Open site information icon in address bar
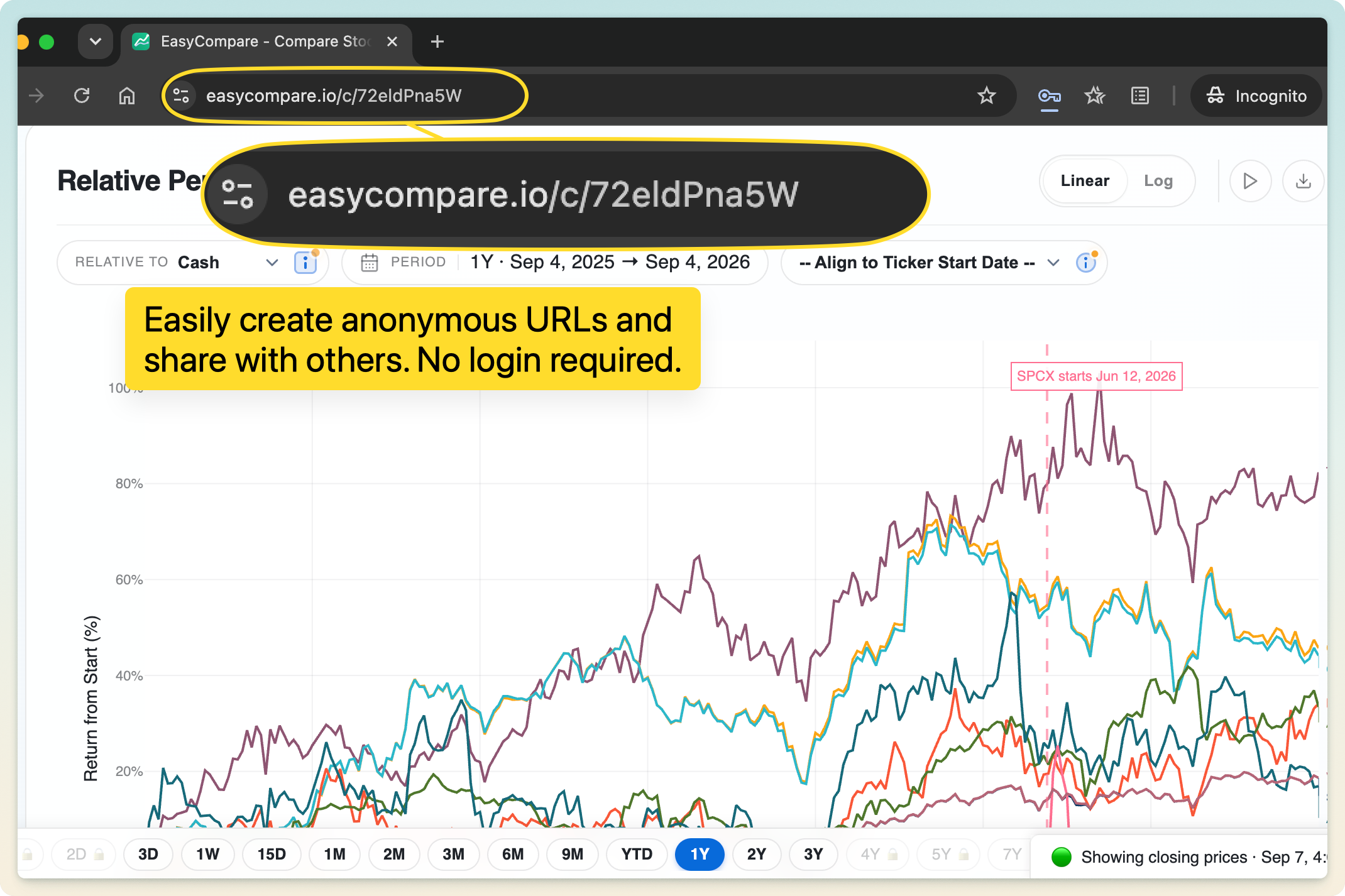This screenshot has width=1345, height=896. coord(182,96)
